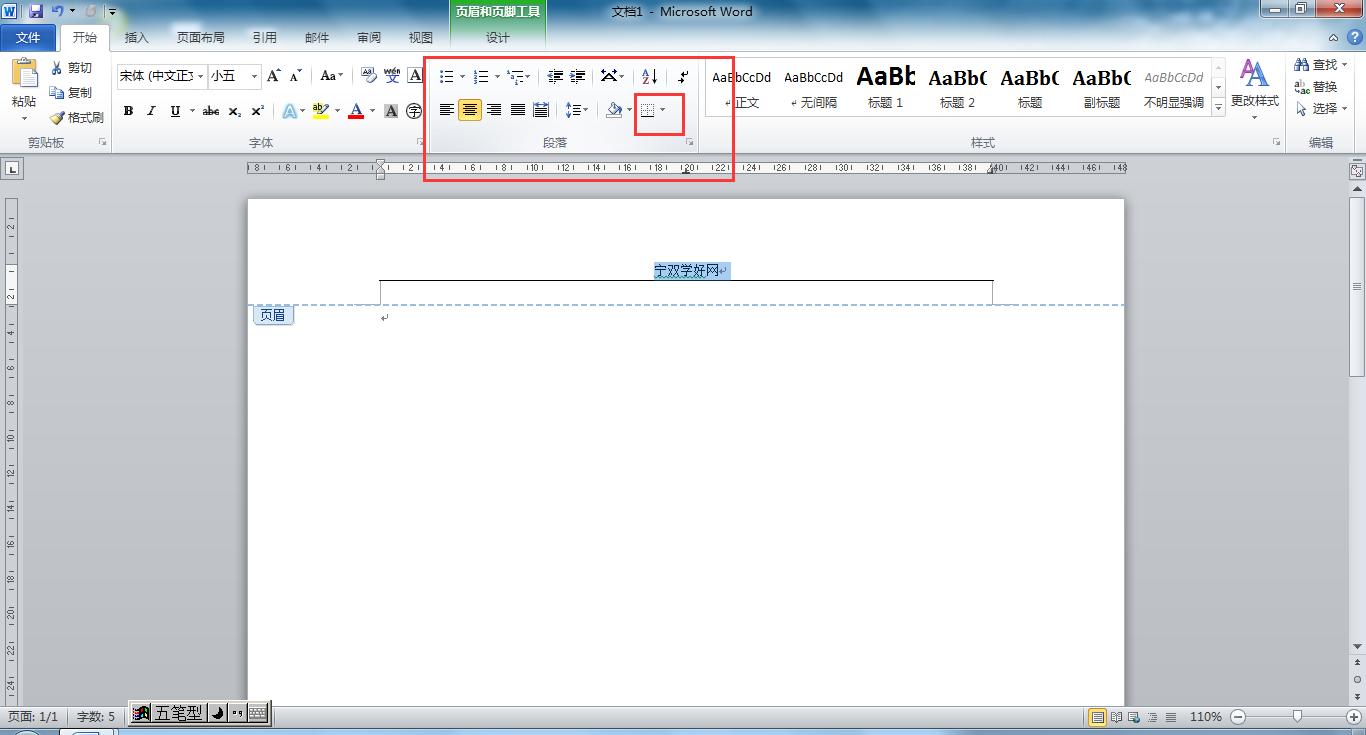Save the document from the quick access toolbar
Screen dimensions: 1366x735
coord(36,11)
